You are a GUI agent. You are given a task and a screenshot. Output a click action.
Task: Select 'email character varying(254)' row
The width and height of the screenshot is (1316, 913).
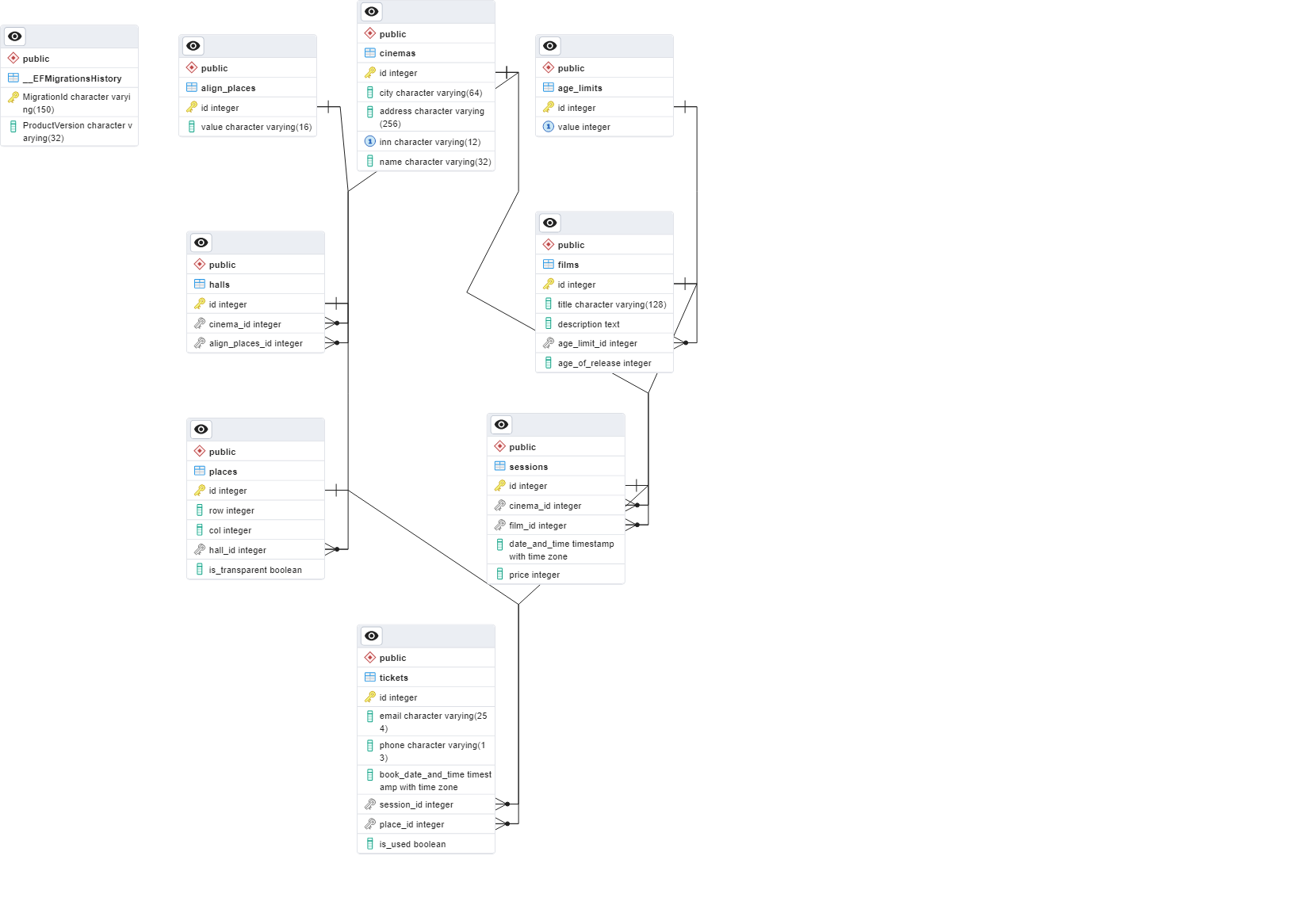[426, 722]
